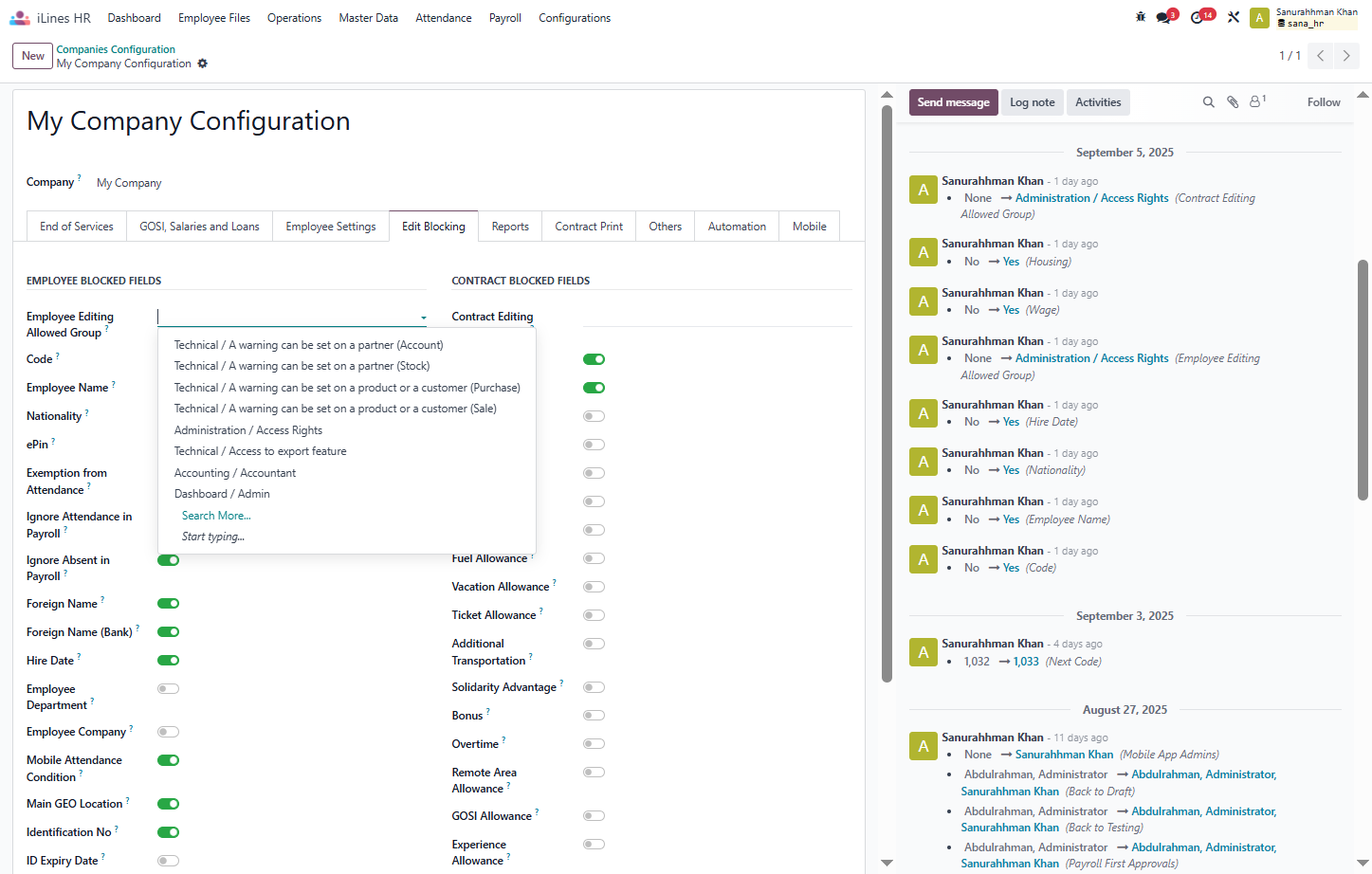
Task: Disable the Hire Date blocked field
Action: (169, 661)
